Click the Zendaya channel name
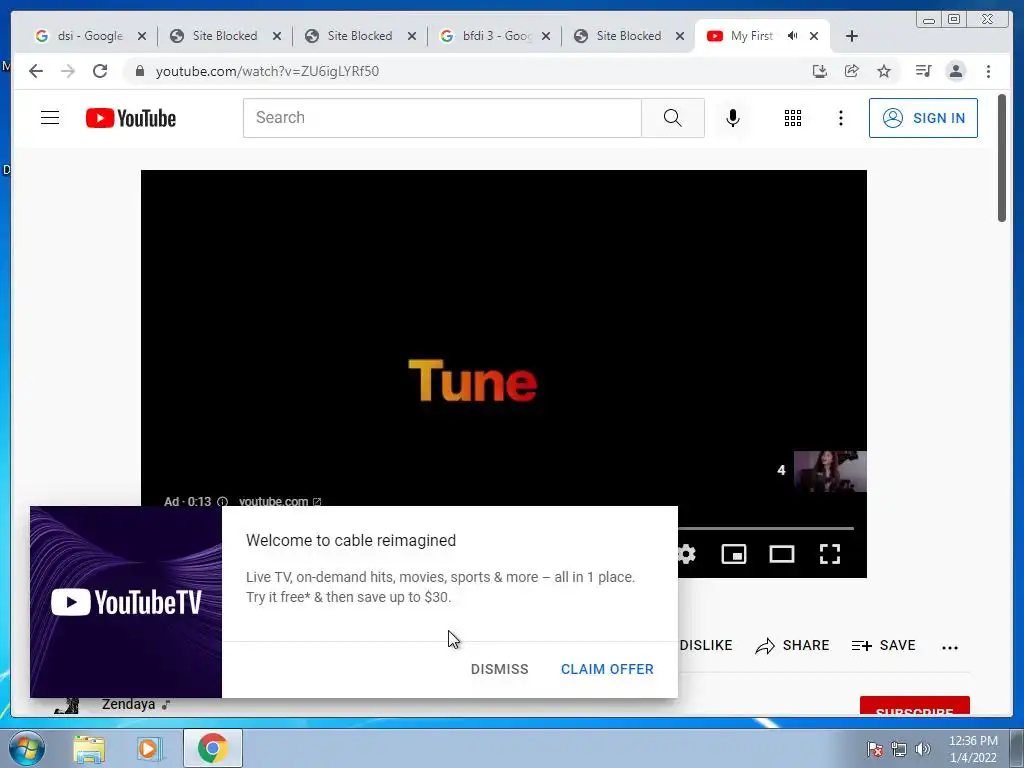The height and width of the screenshot is (768, 1024). coord(128,704)
